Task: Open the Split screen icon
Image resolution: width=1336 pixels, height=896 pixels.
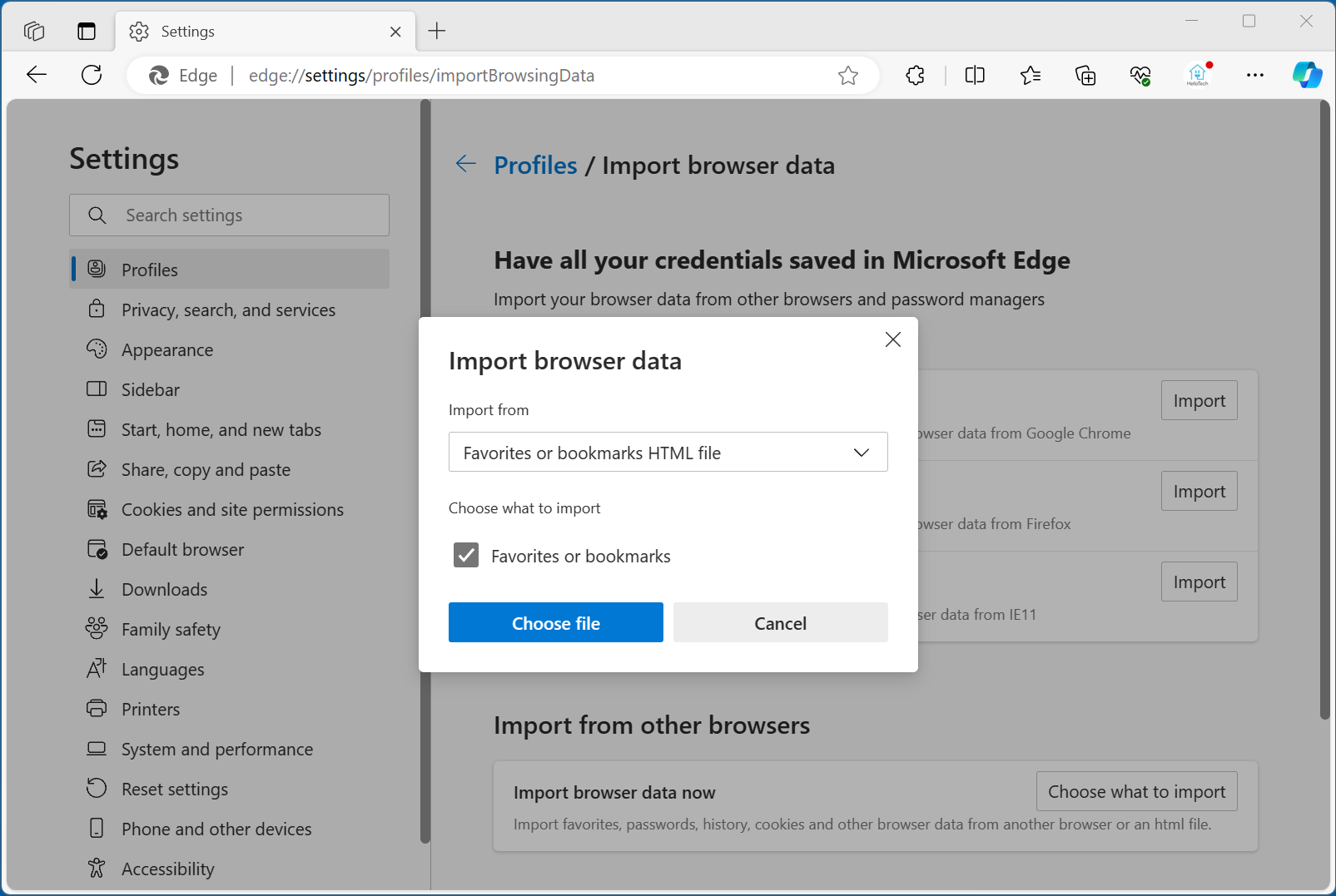Action: 974,75
